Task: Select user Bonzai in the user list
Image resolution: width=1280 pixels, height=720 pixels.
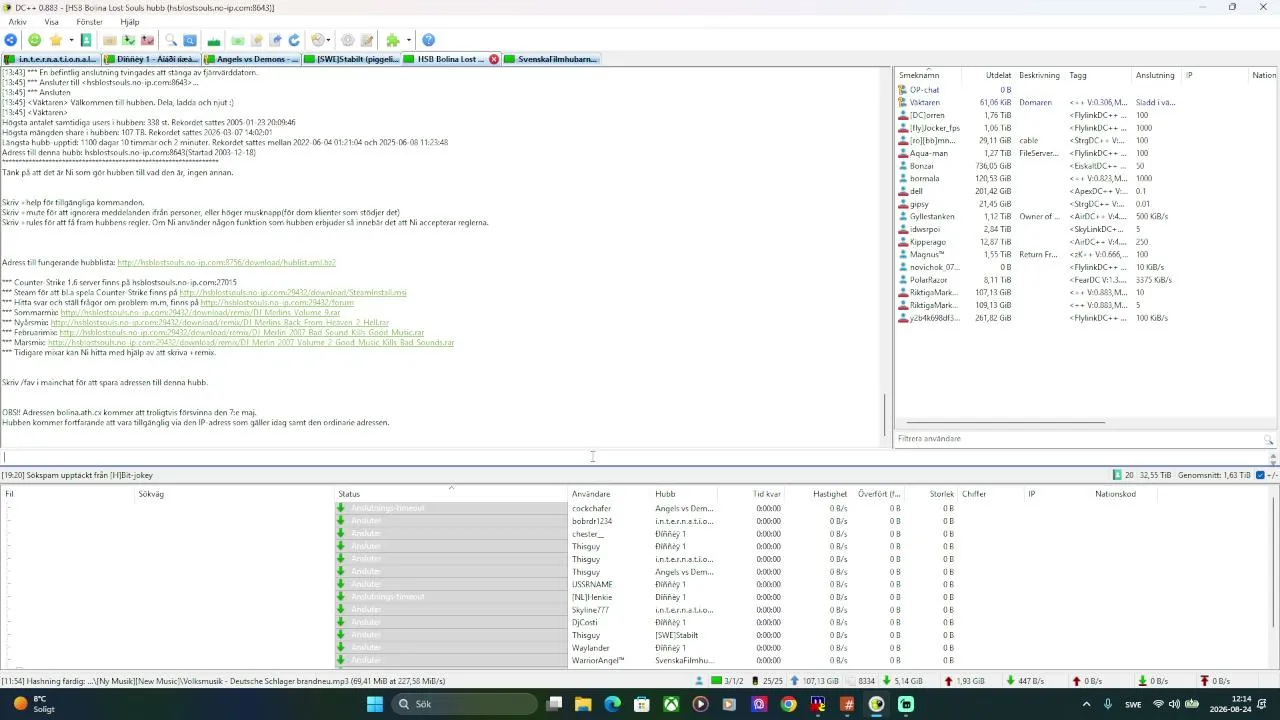Action: pos(1086,166)
